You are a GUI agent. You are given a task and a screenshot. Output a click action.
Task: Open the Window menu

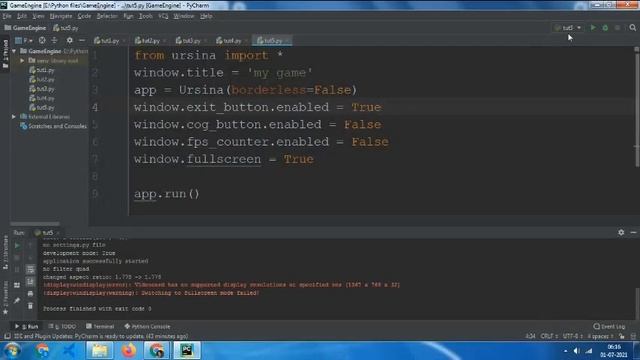(184, 16)
